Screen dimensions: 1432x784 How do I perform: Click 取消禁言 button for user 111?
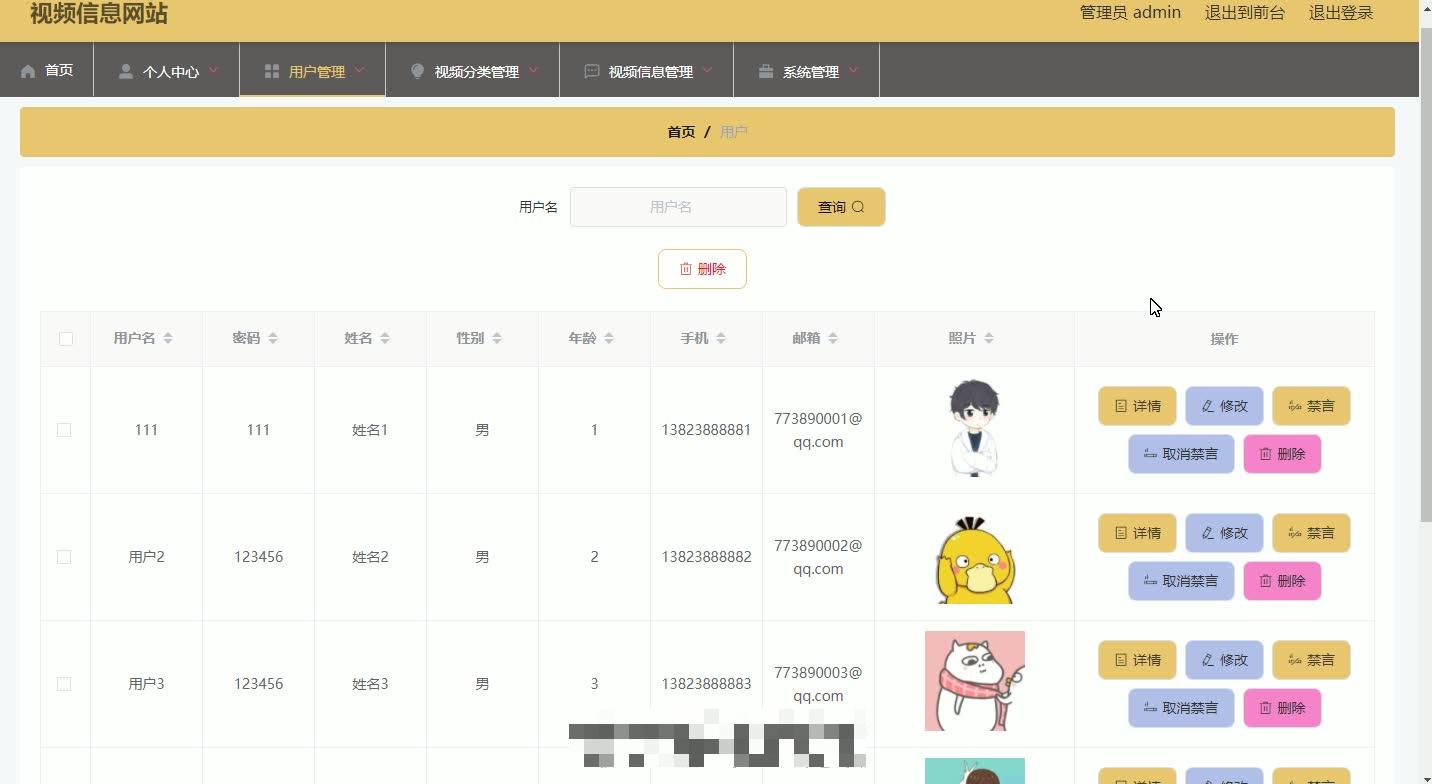[1181, 453]
